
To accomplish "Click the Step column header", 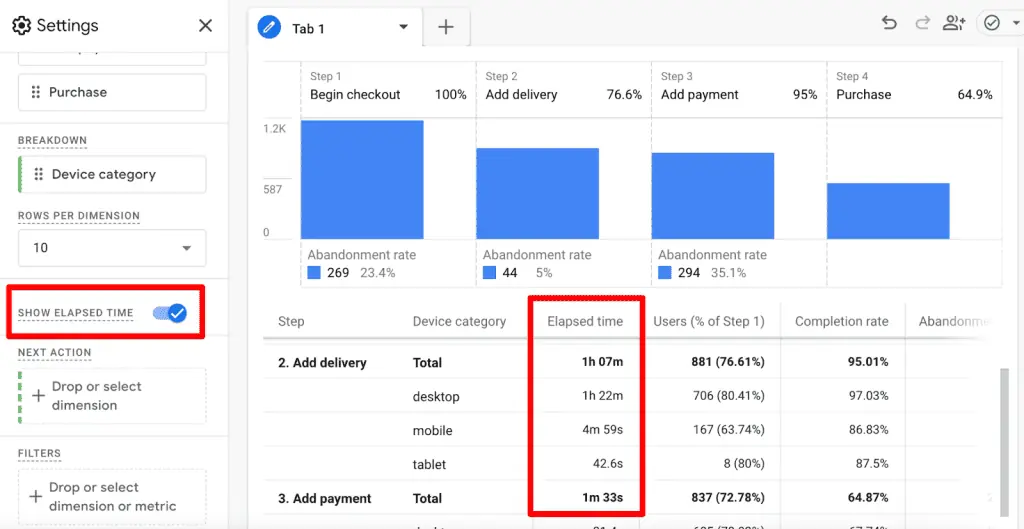I will coord(291,321).
